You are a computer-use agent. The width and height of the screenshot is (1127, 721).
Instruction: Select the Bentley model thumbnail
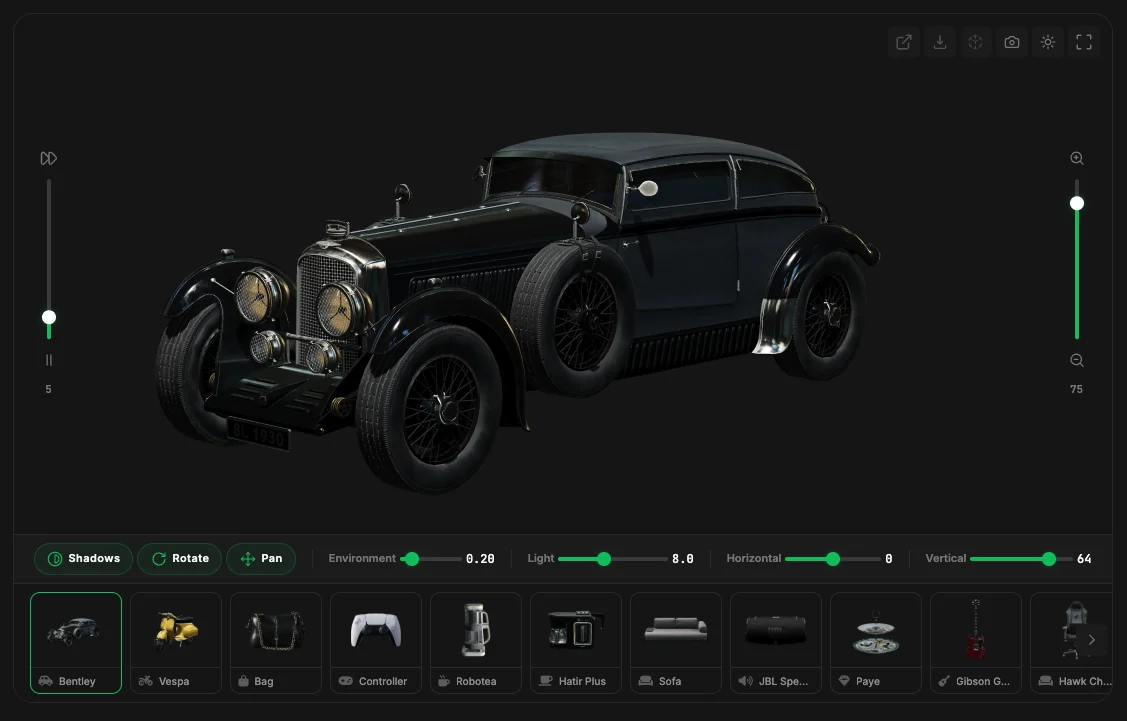[76, 643]
